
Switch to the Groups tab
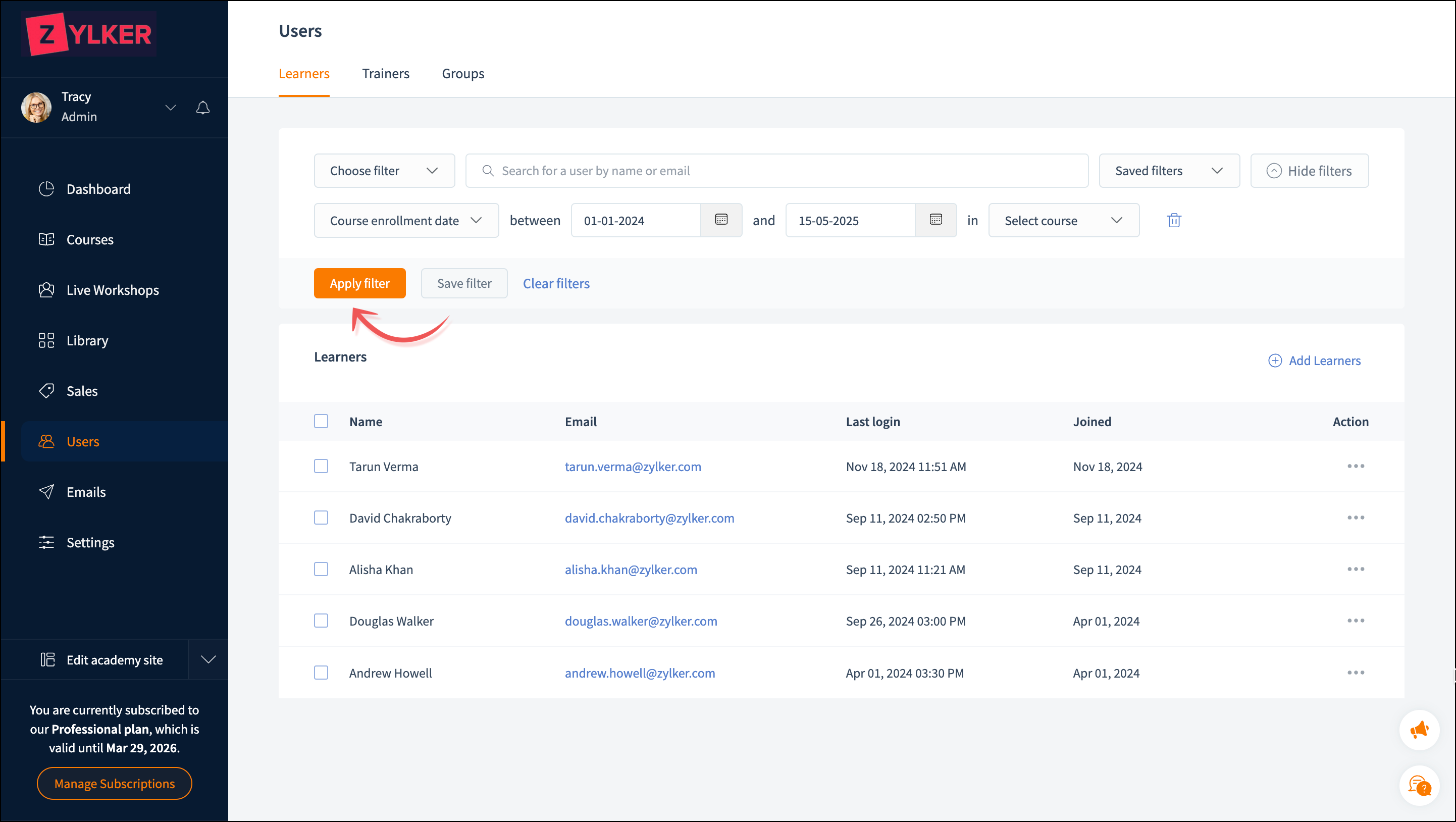click(x=463, y=74)
